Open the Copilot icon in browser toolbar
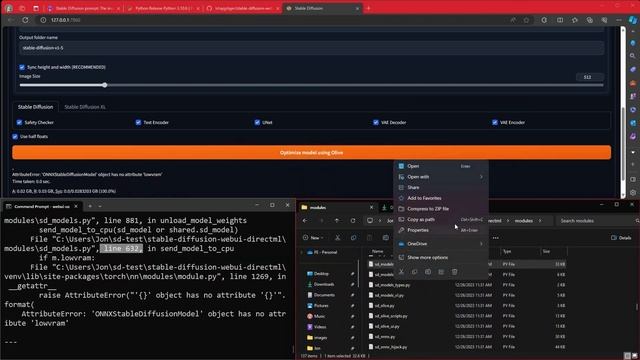 tap(633, 20)
